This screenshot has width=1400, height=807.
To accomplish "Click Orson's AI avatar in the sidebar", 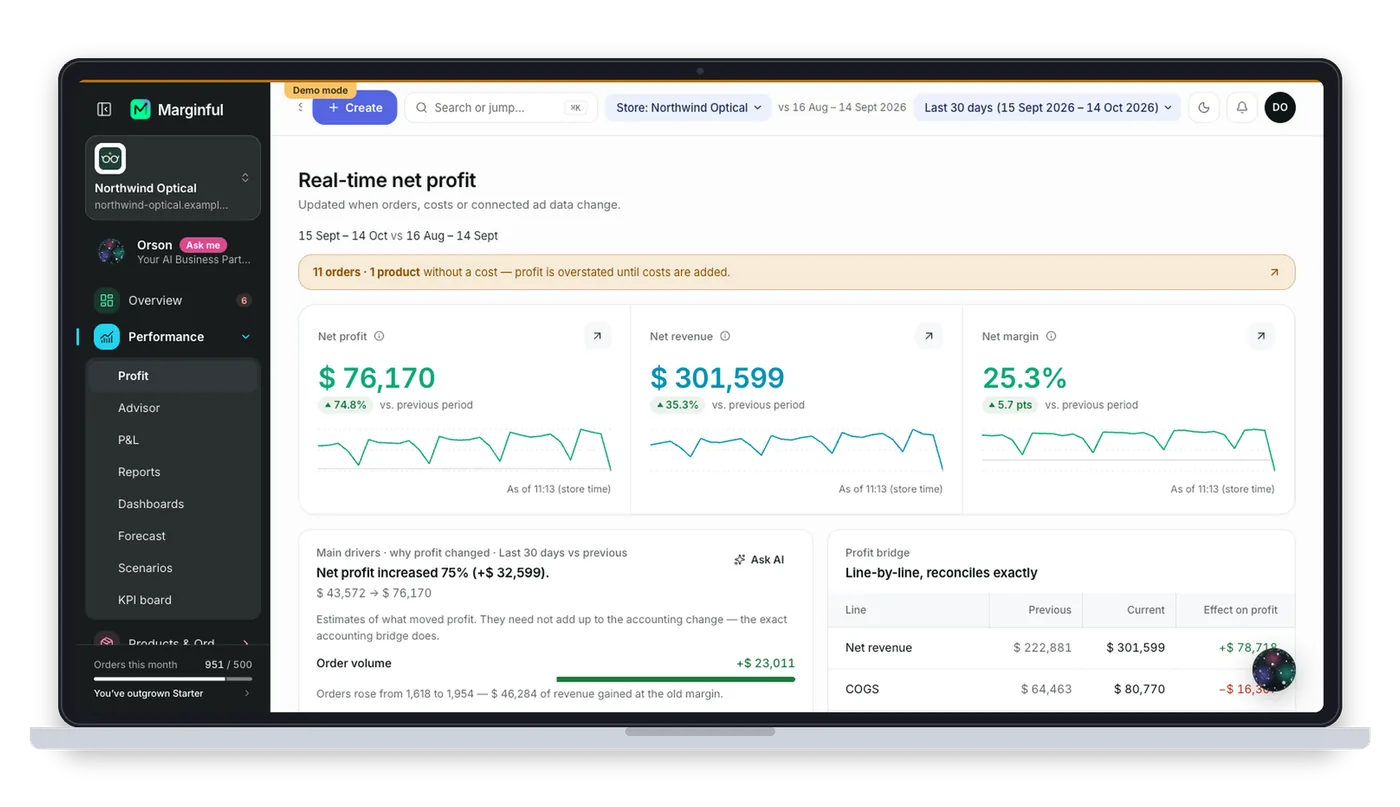I will point(111,251).
